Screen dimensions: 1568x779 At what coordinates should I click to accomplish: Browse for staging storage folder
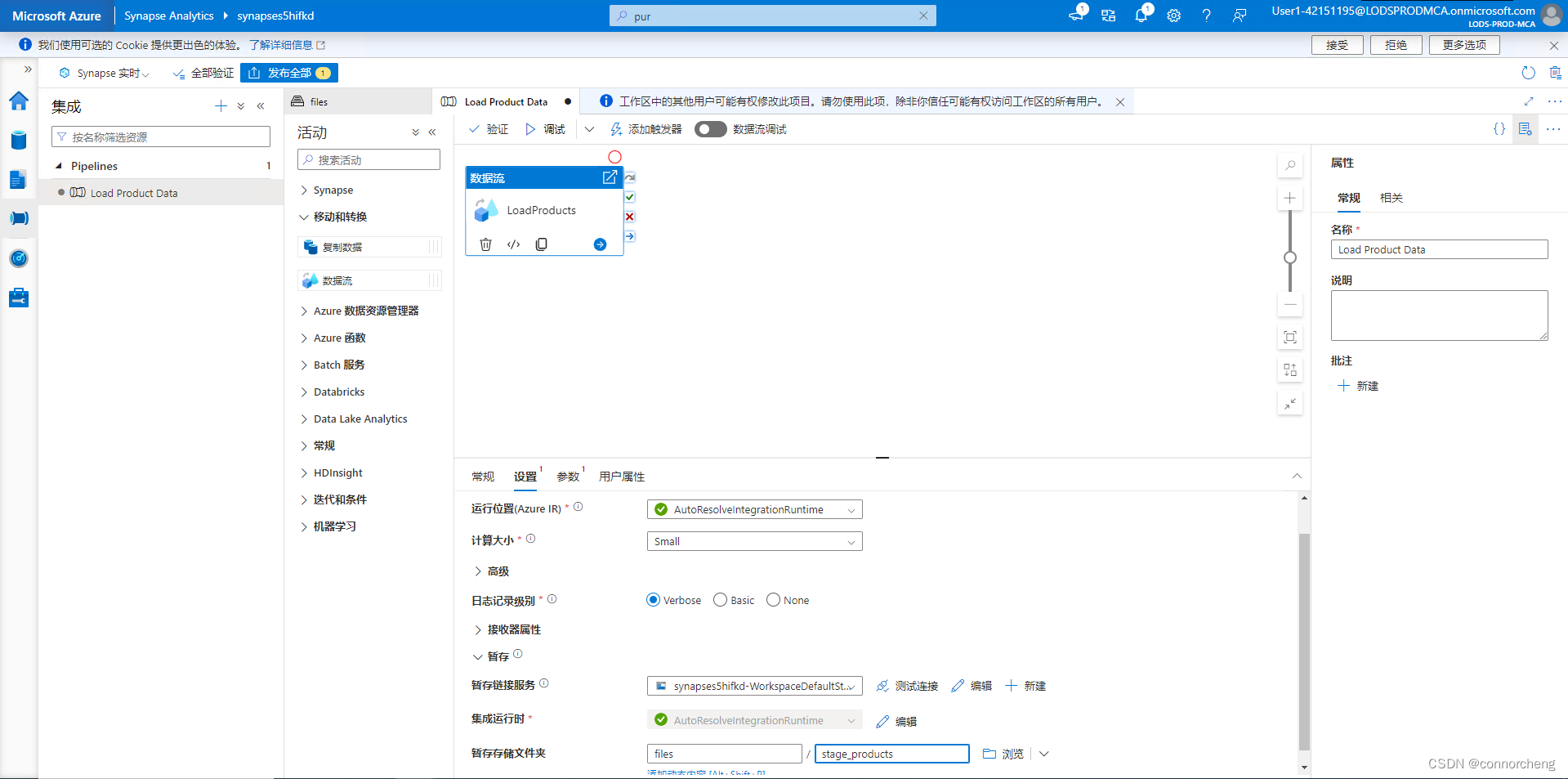click(1003, 754)
